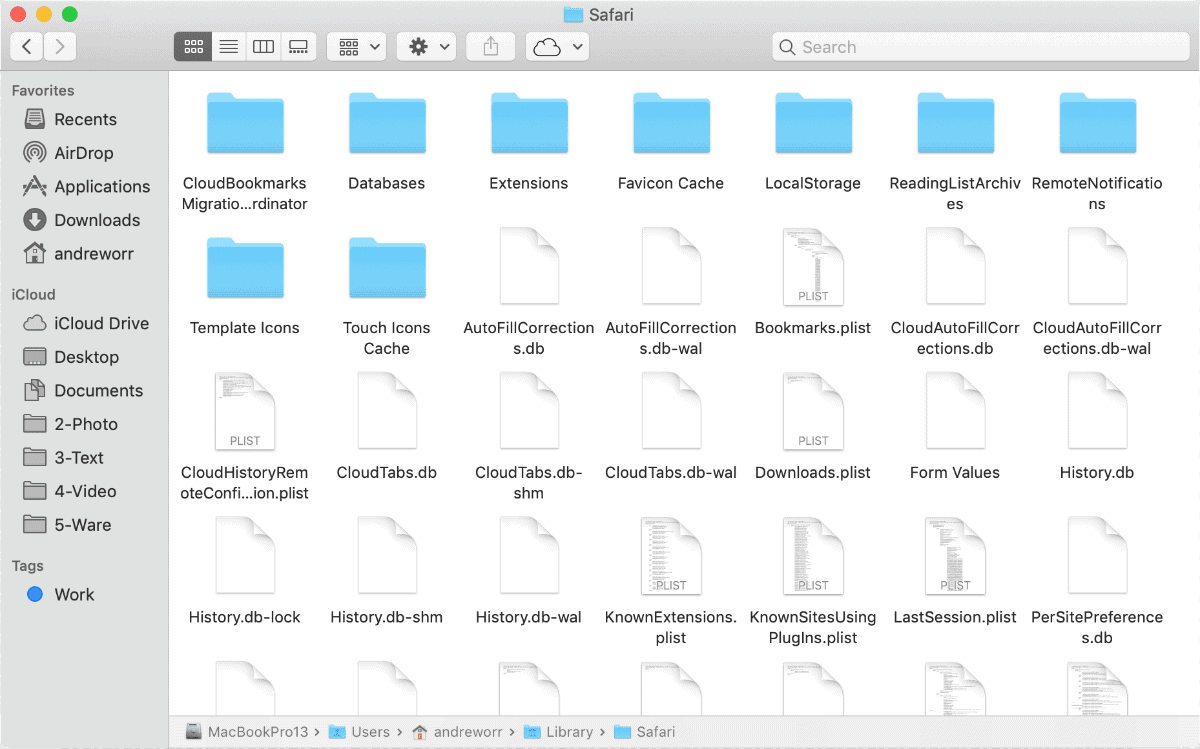Click the Share button

pos(491,47)
